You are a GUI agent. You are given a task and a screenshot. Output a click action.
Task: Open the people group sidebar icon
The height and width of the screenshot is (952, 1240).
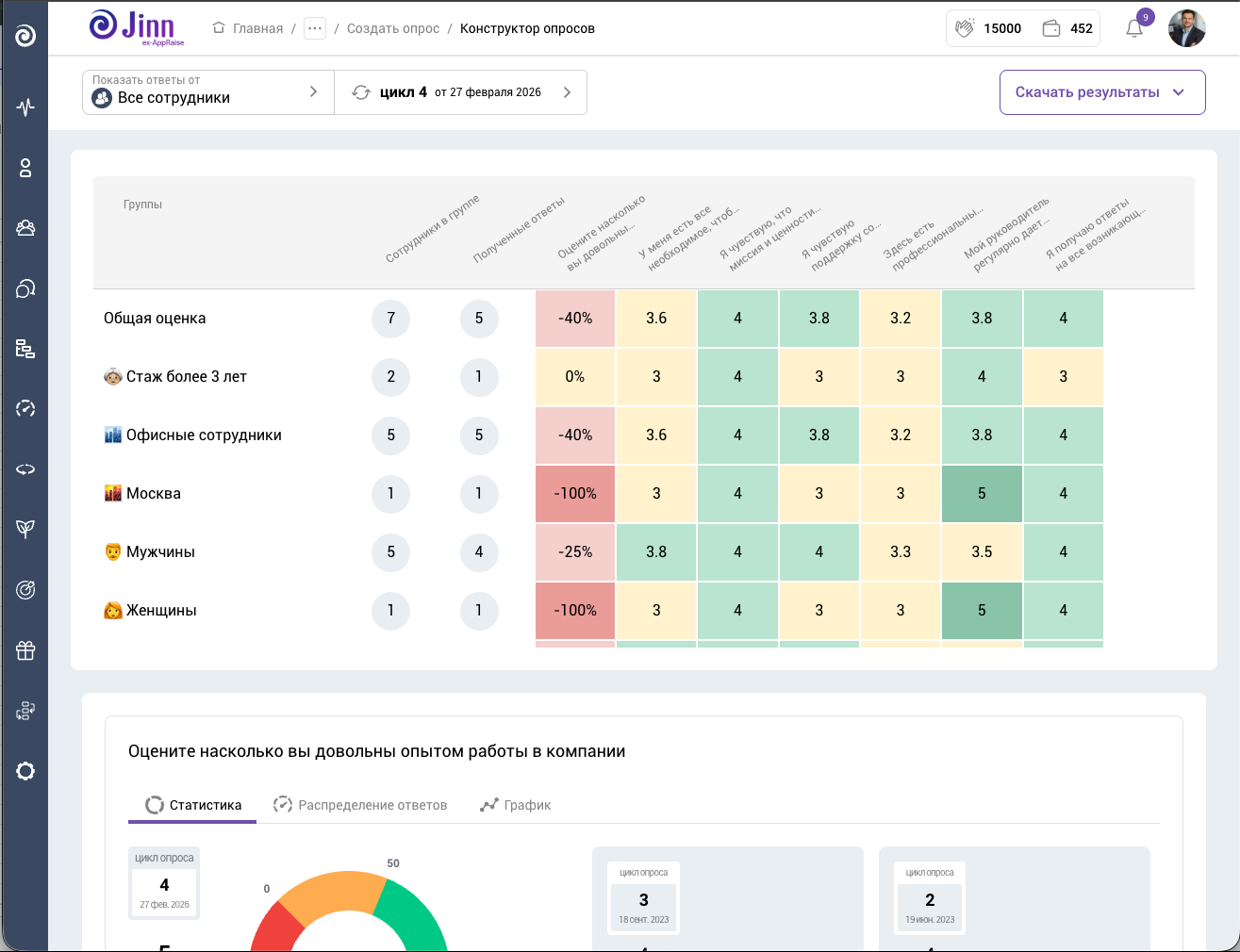point(25,228)
